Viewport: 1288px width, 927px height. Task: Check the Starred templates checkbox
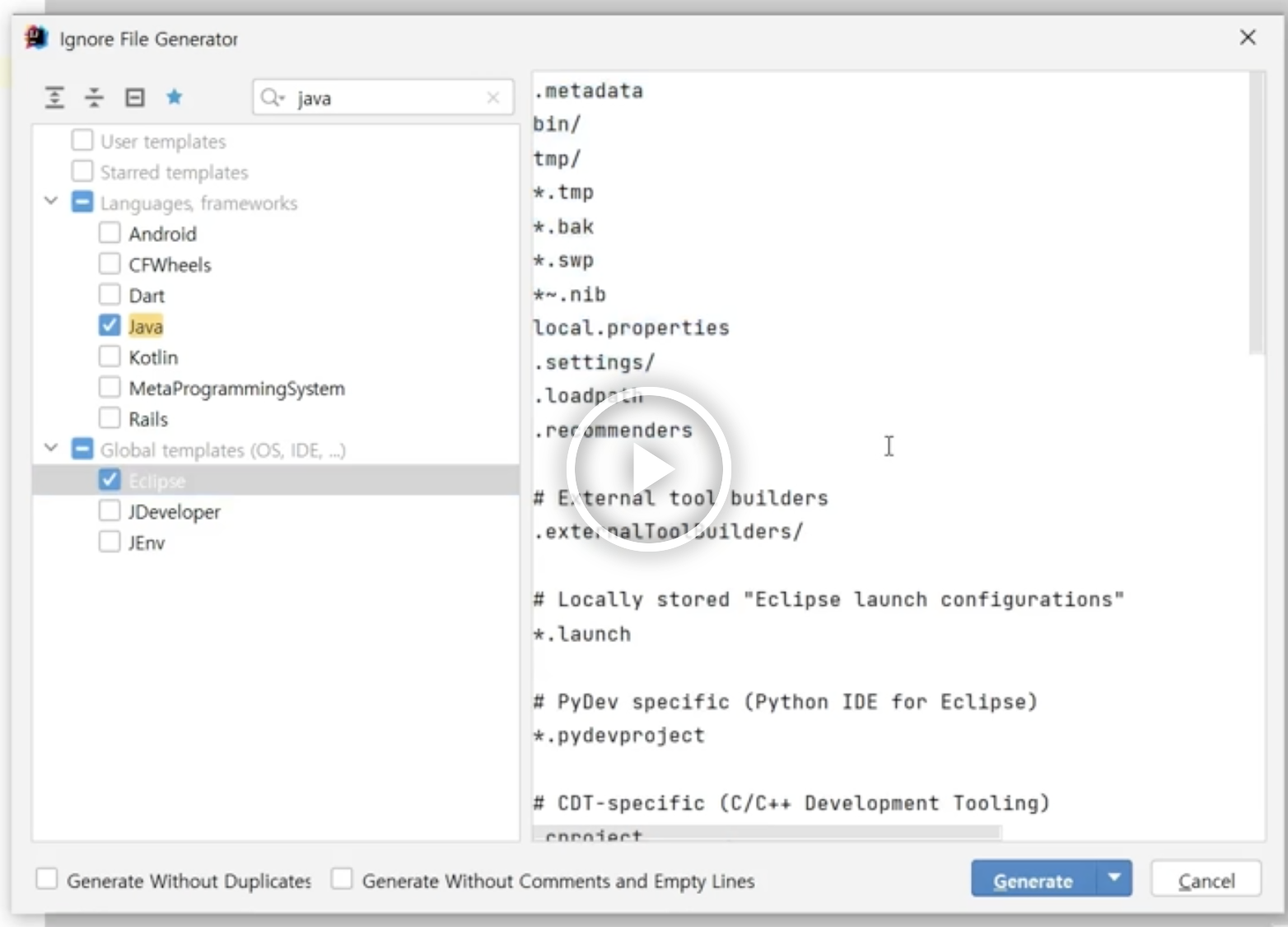[82, 171]
